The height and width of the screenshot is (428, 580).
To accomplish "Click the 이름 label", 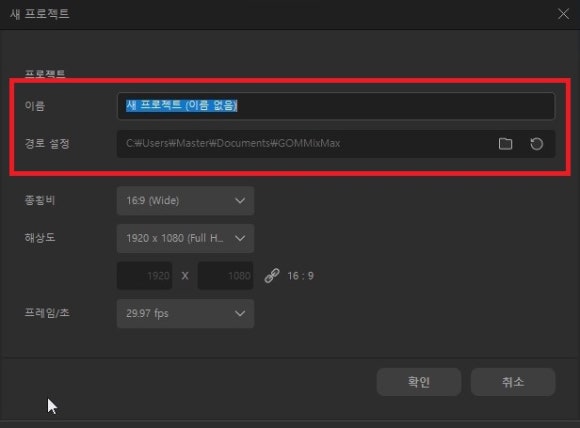I will tap(35, 106).
